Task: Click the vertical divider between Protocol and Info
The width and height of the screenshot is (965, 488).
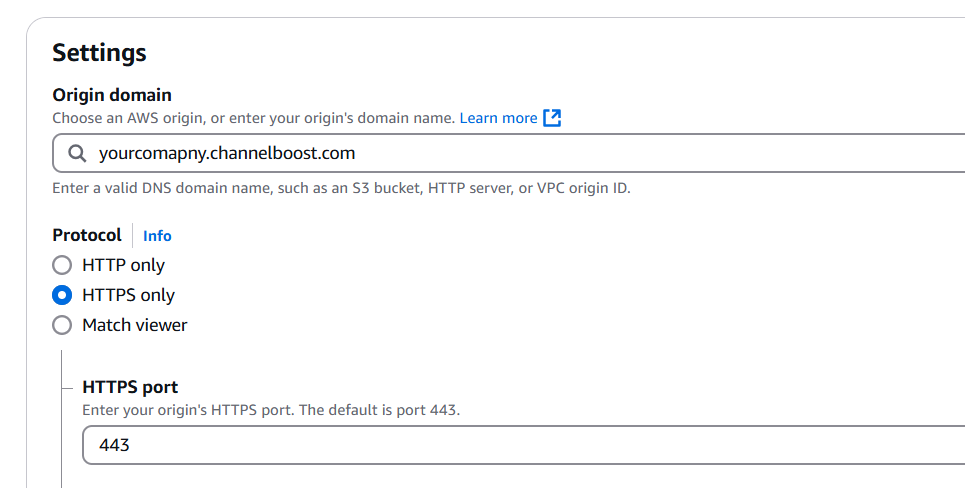Action: [x=132, y=236]
